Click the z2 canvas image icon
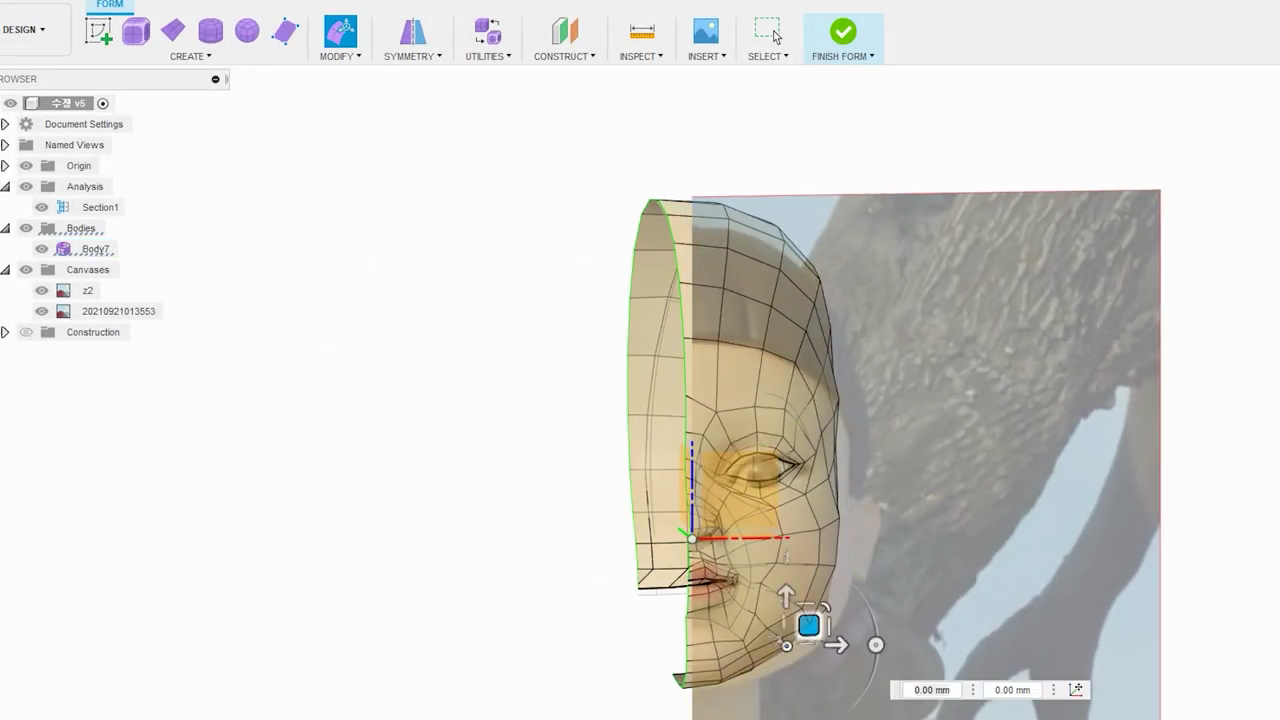Image resolution: width=1280 pixels, height=720 pixels. point(63,290)
